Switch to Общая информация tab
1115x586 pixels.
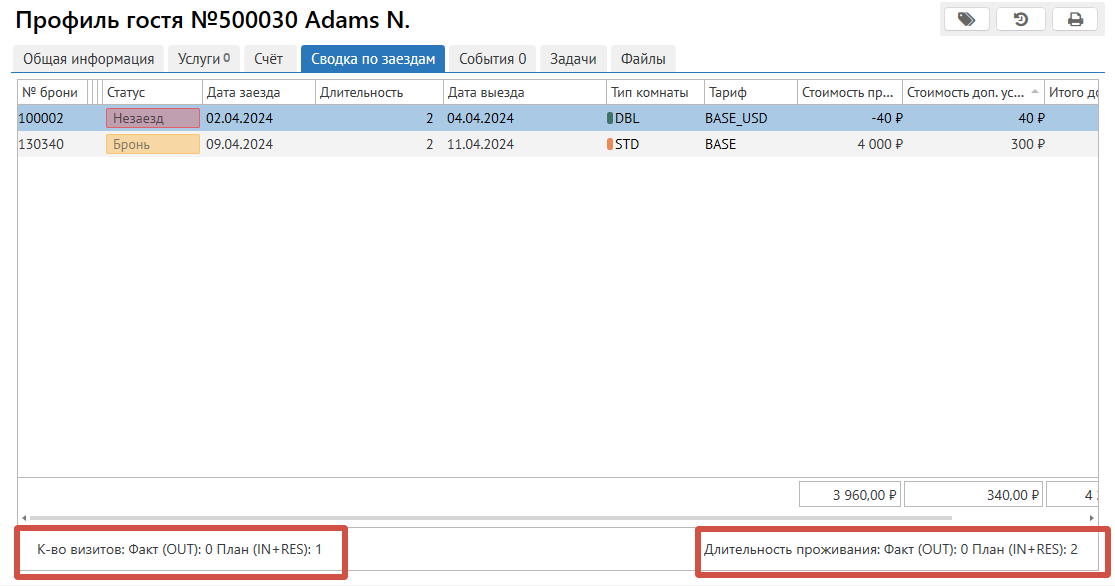(x=88, y=59)
